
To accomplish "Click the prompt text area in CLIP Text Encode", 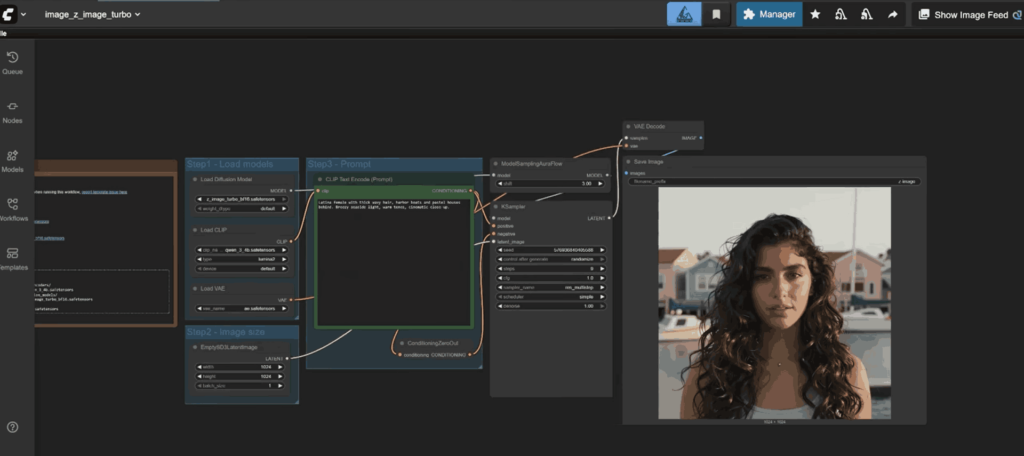I will click(394, 261).
